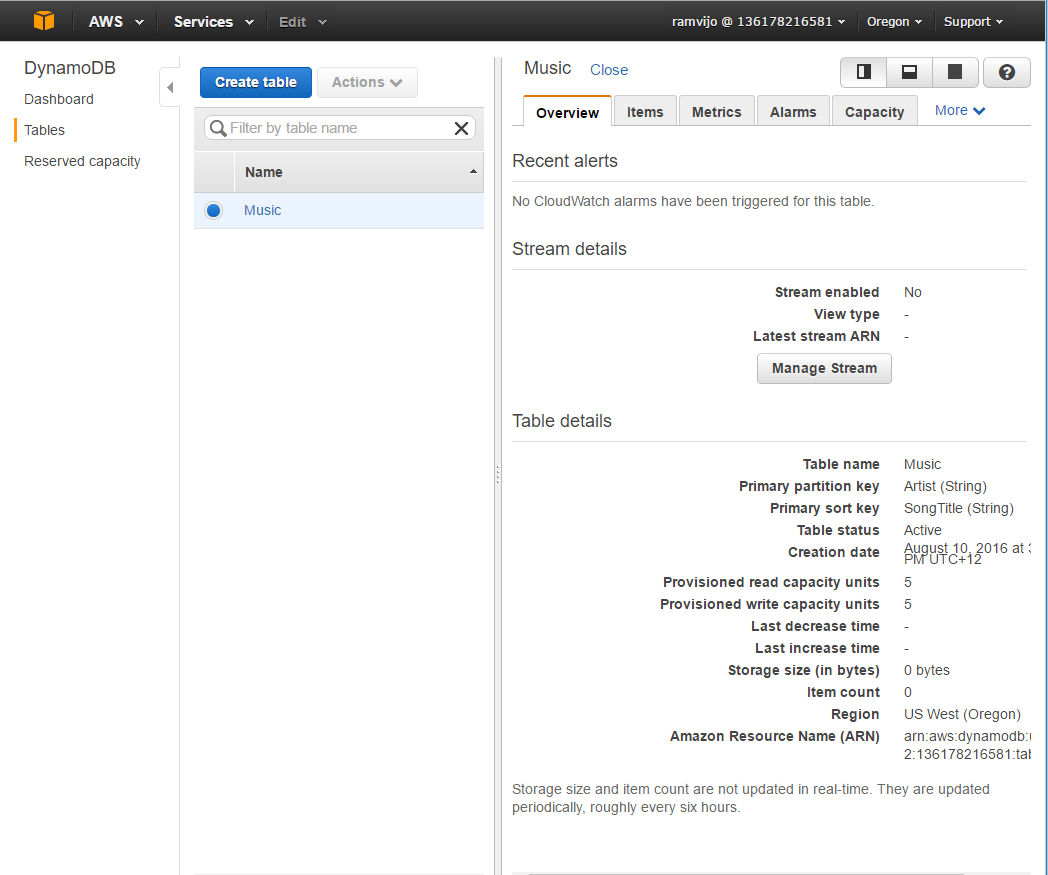Click the Table details heading
This screenshot has height=875, width=1048.
(561, 420)
